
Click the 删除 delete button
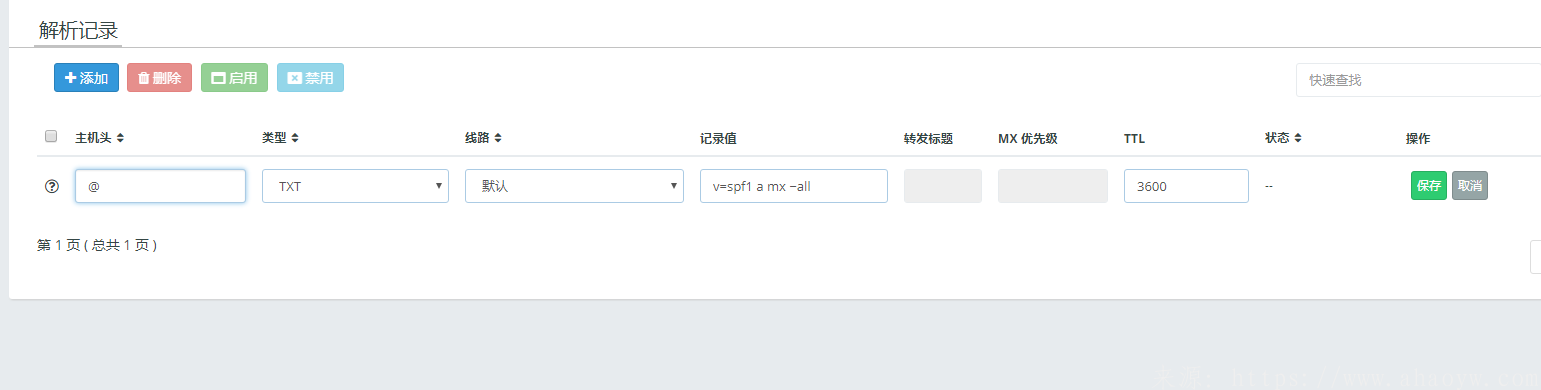[159, 78]
